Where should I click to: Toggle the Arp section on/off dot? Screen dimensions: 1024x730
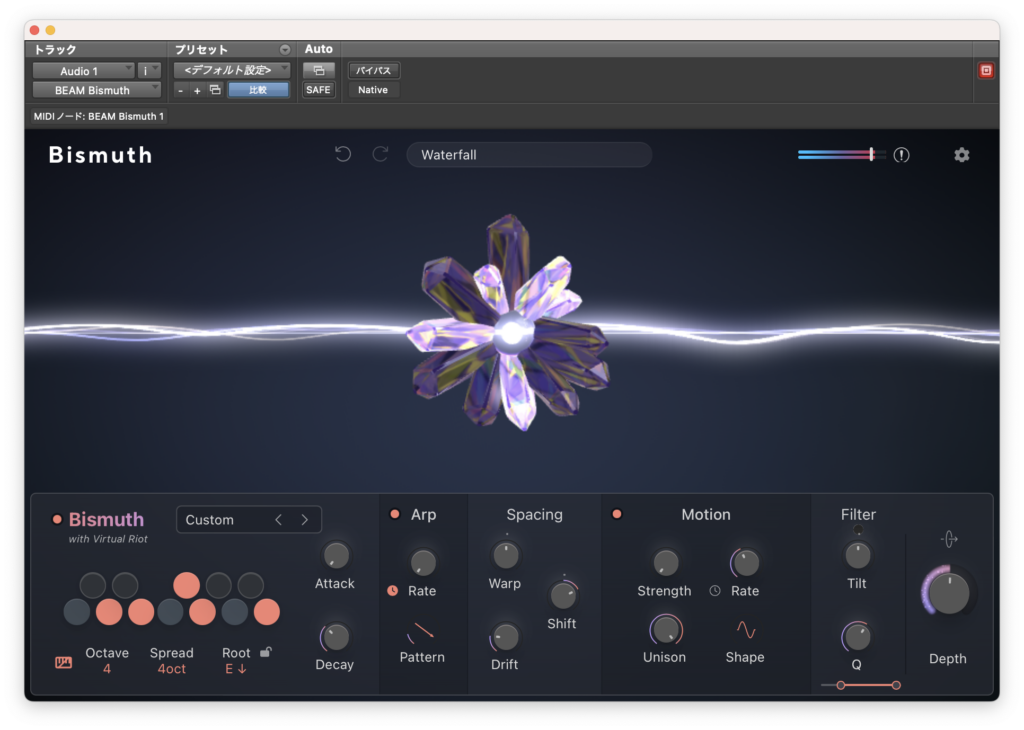pyautogui.click(x=394, y=515)
